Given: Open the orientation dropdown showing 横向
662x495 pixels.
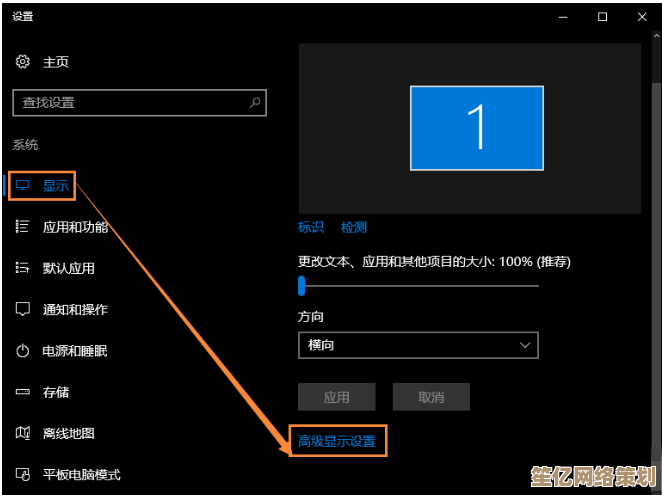Looking at the screenshot, I should pyautogui.click(x=418, y=345).
